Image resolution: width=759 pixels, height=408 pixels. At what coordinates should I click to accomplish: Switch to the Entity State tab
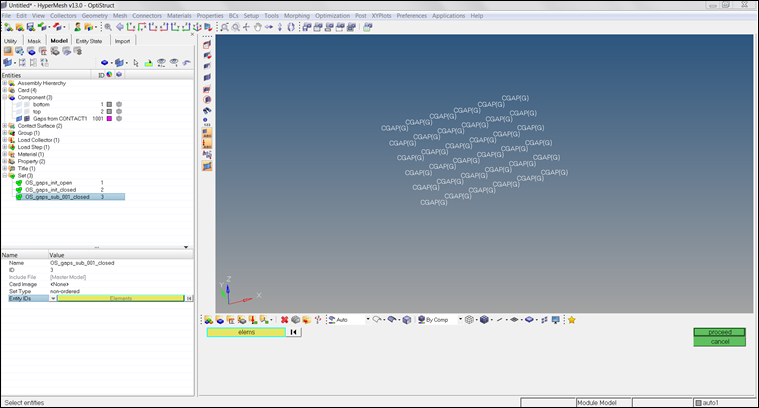coord(89,41)
